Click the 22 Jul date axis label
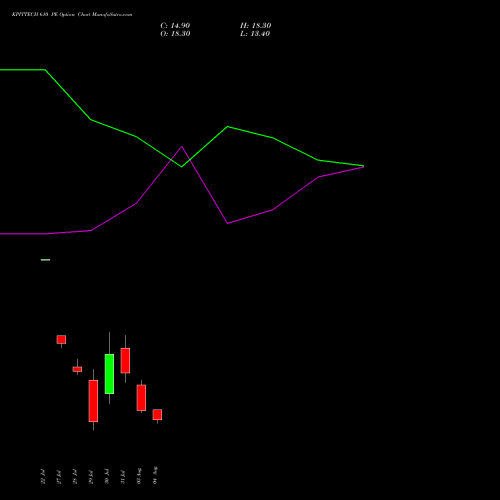Image resolution: width=500 pixels, height=500 pixels. (43, 477)
